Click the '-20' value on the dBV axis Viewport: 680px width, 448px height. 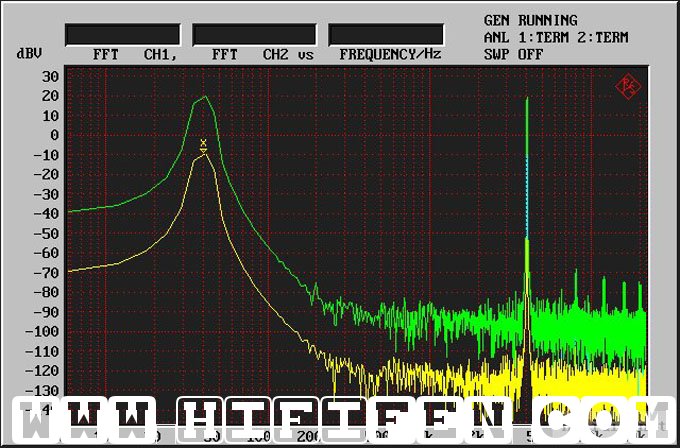46,174
